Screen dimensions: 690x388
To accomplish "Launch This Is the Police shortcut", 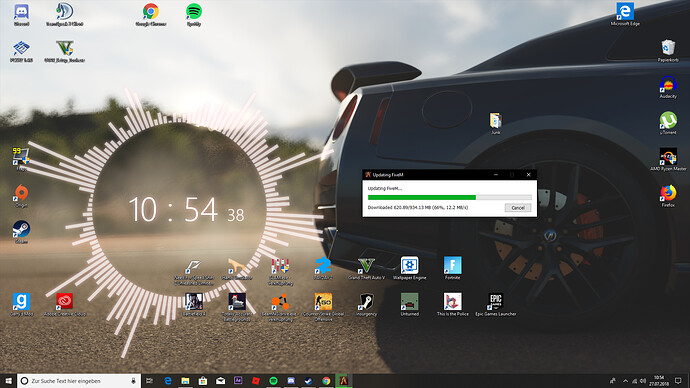I will [452, 304].
